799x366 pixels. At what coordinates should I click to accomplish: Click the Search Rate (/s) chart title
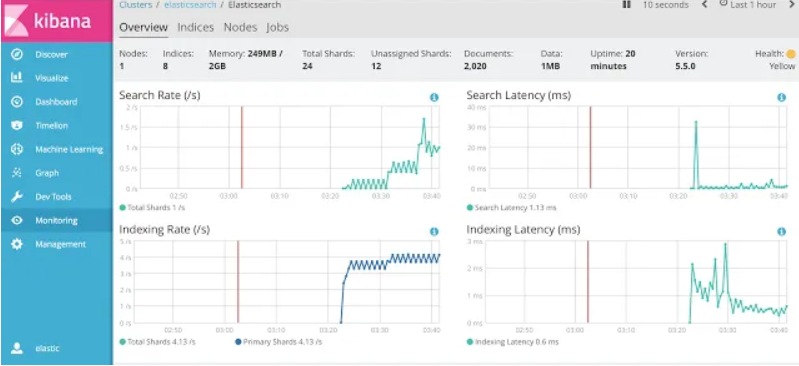coord(159,95)
